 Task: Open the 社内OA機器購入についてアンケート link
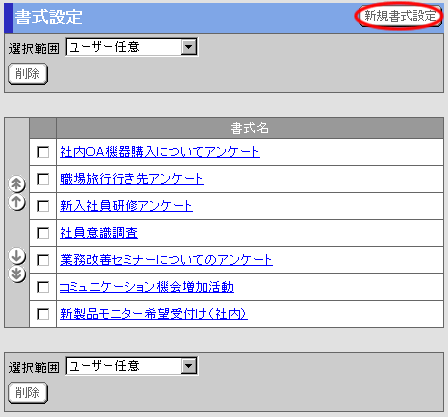(x=160, y=152)
